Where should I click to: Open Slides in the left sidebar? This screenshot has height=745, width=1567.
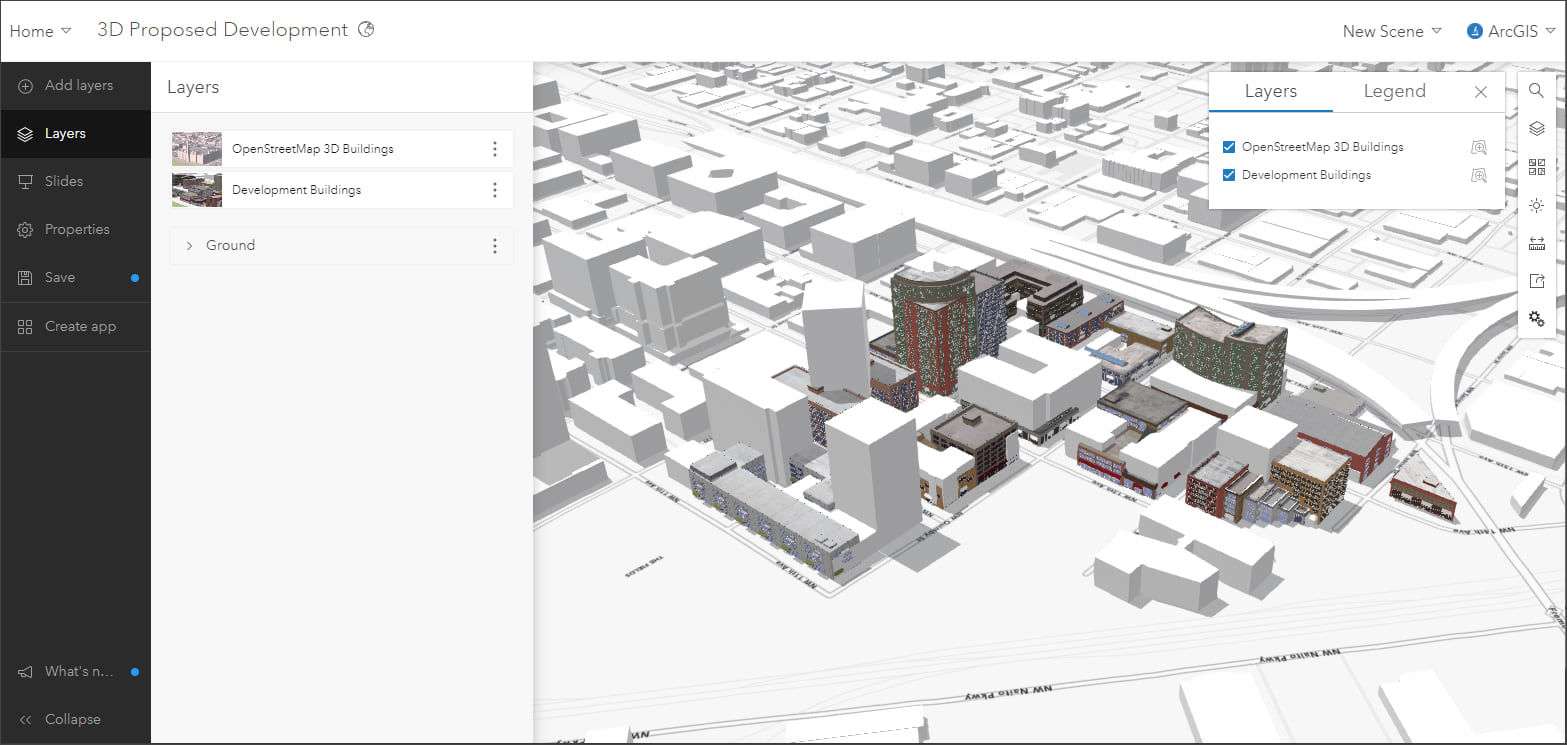[64, 181]
